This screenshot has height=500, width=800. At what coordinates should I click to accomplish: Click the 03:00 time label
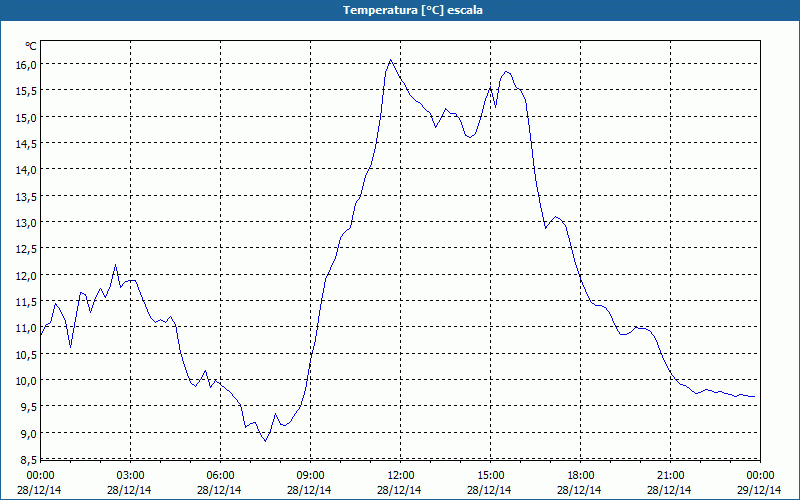tap(131, 476)
